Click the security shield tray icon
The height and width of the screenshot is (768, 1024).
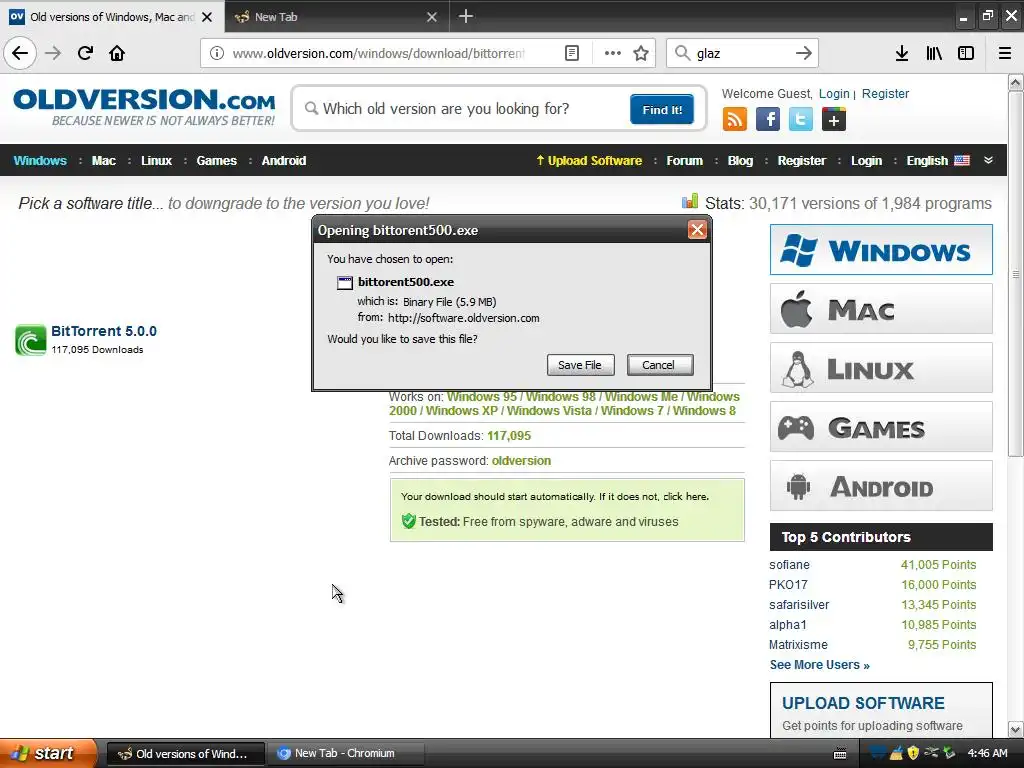tap(914, 753)
